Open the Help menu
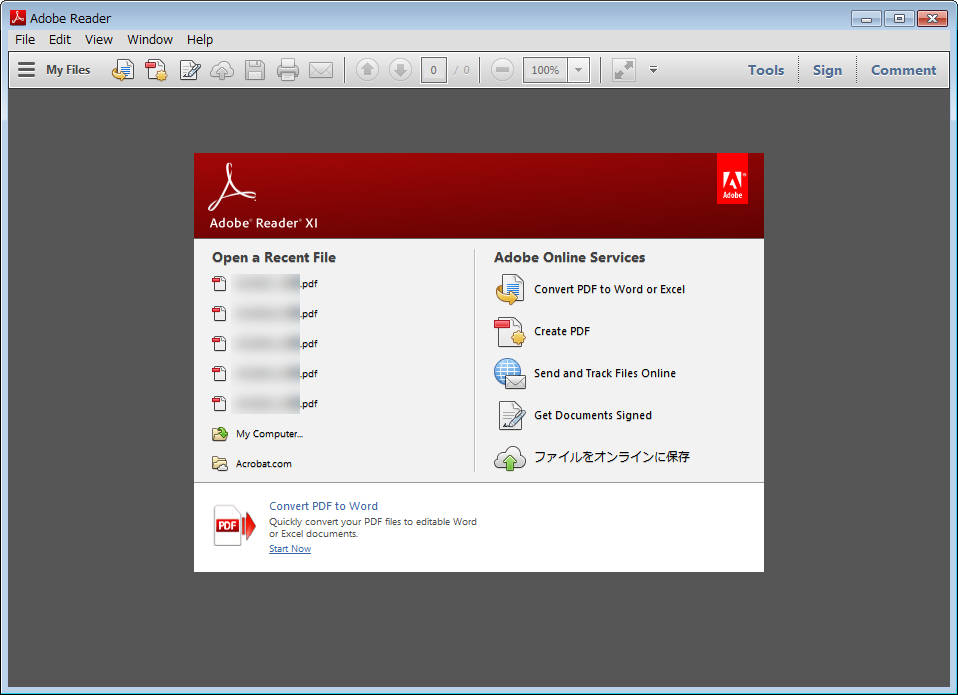This screenshot has height=695, width=958. (x=200, y=40)
